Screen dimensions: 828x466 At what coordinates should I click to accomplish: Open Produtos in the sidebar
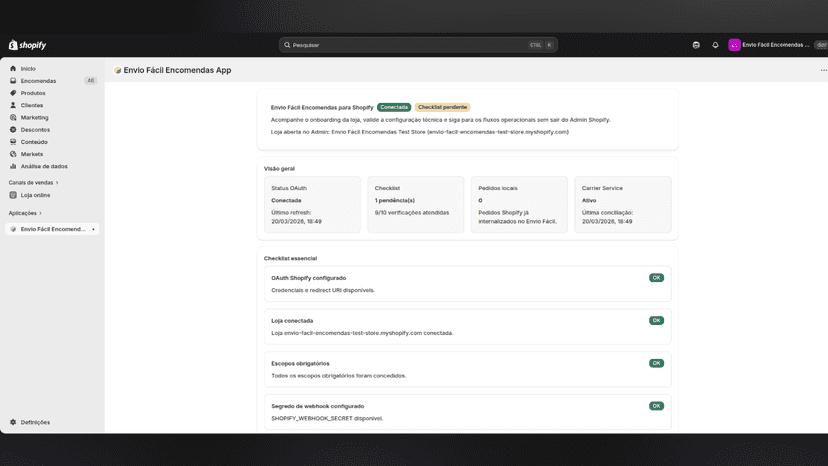click(33, 93)
